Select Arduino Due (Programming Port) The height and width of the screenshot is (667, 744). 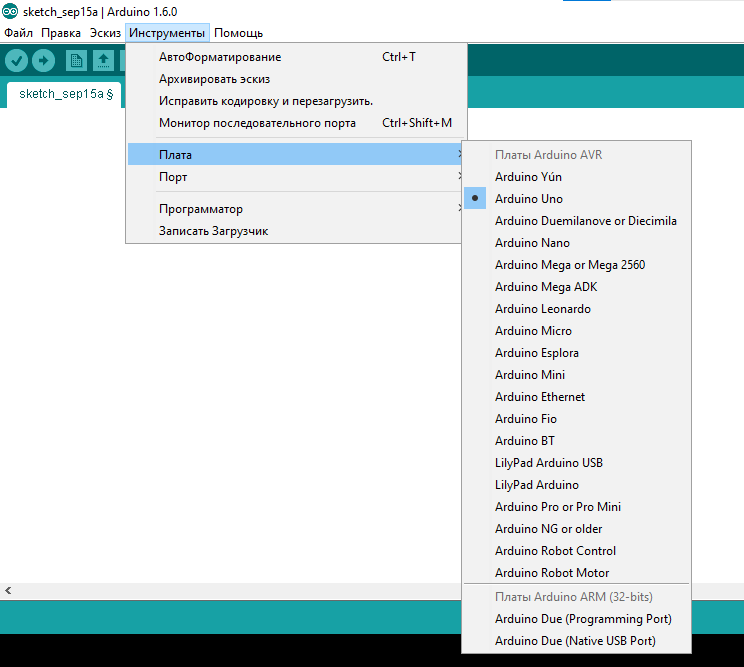point(577,619)
